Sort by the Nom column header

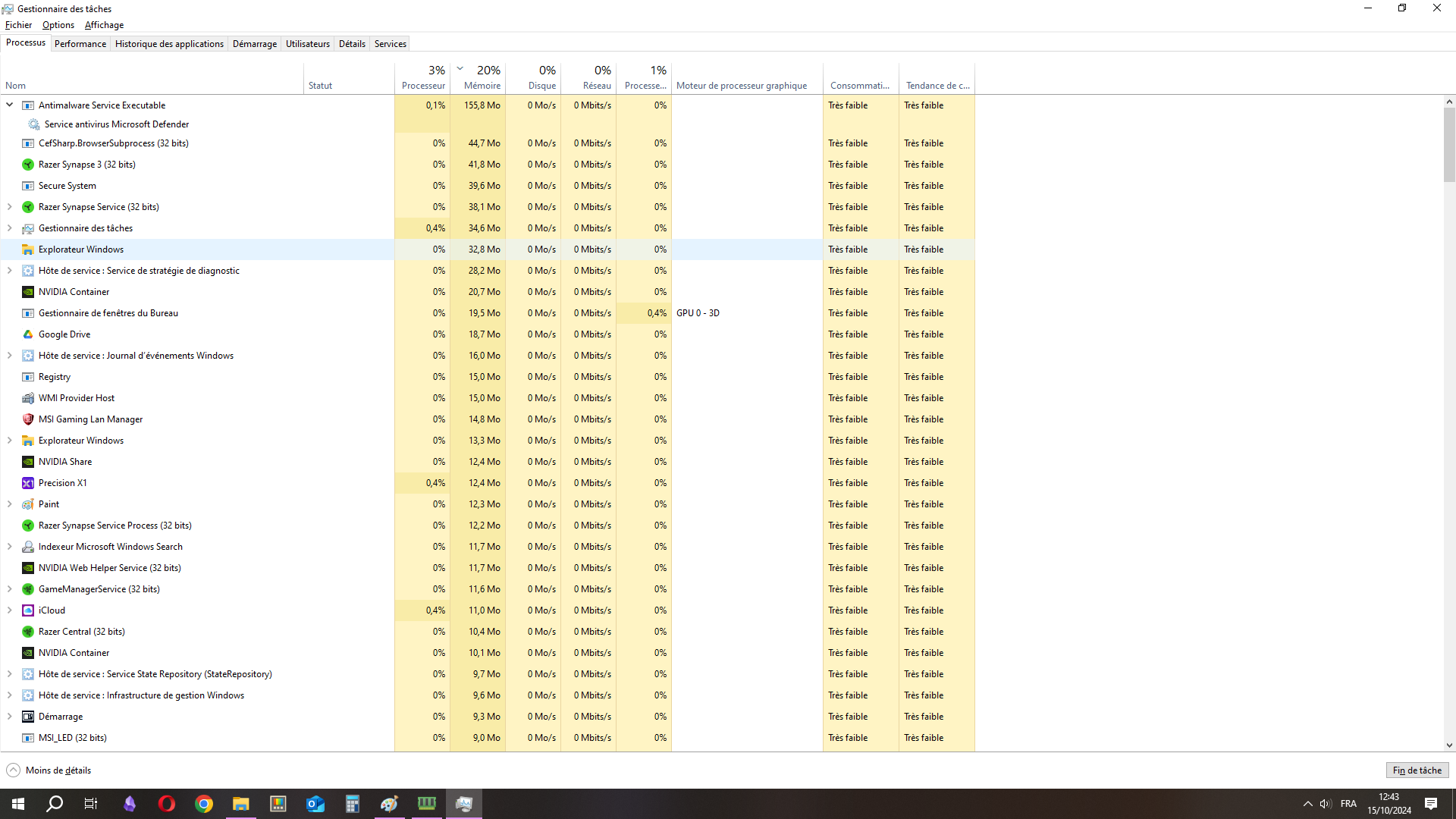coord(152,78)
